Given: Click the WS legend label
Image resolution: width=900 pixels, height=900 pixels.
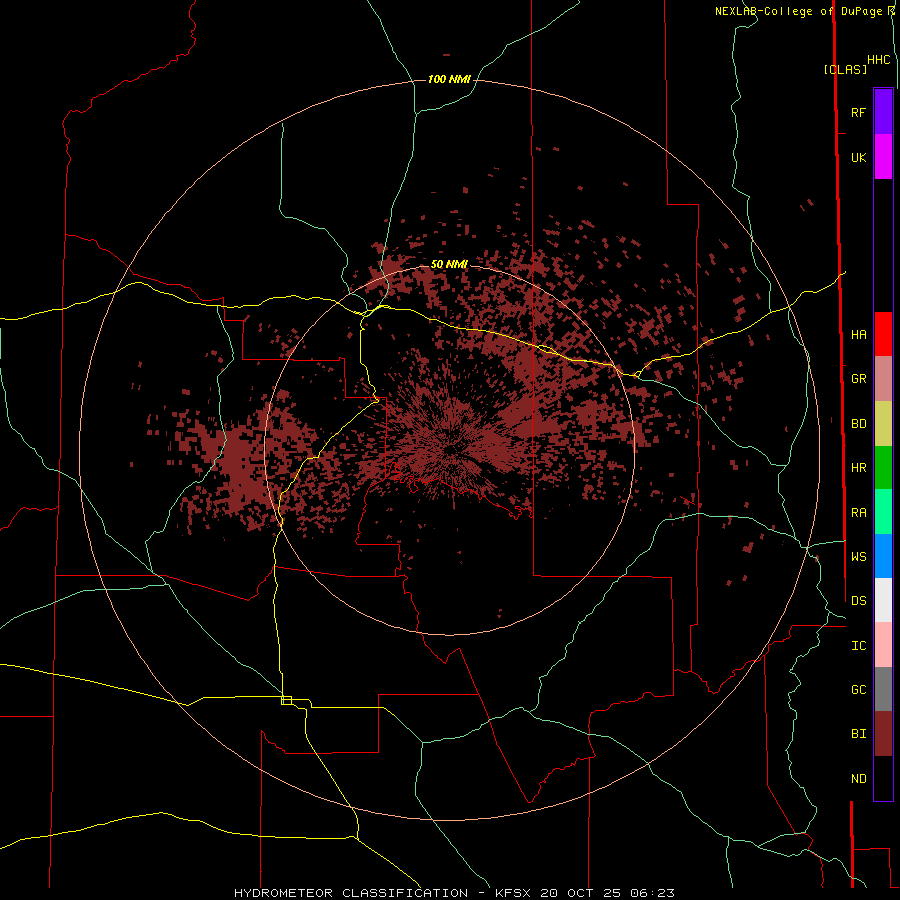Looking at the screenshot, I should point(858,556).
